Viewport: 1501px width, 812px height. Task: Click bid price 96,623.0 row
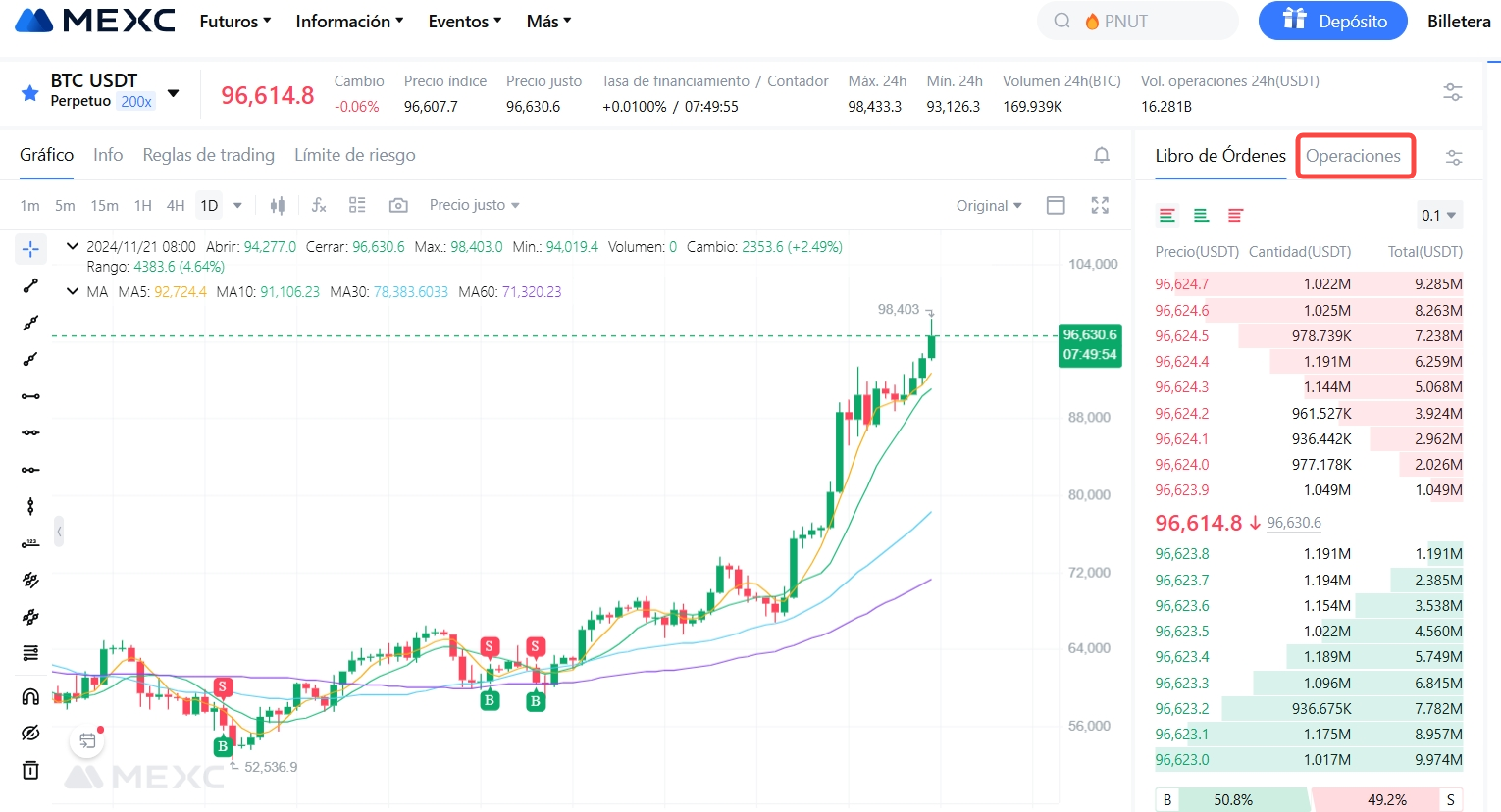1309,760
